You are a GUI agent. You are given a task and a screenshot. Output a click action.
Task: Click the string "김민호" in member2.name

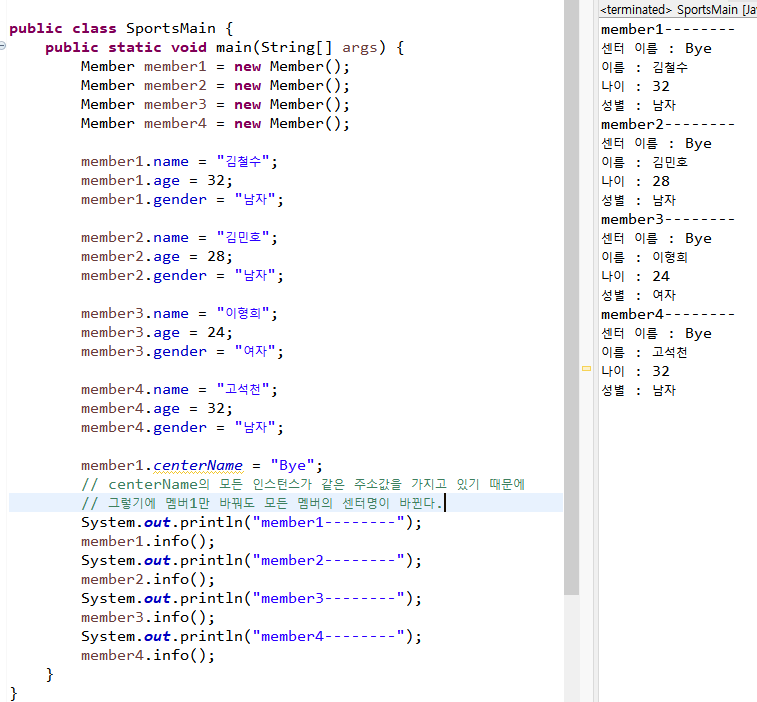click(x=243, y=237)
